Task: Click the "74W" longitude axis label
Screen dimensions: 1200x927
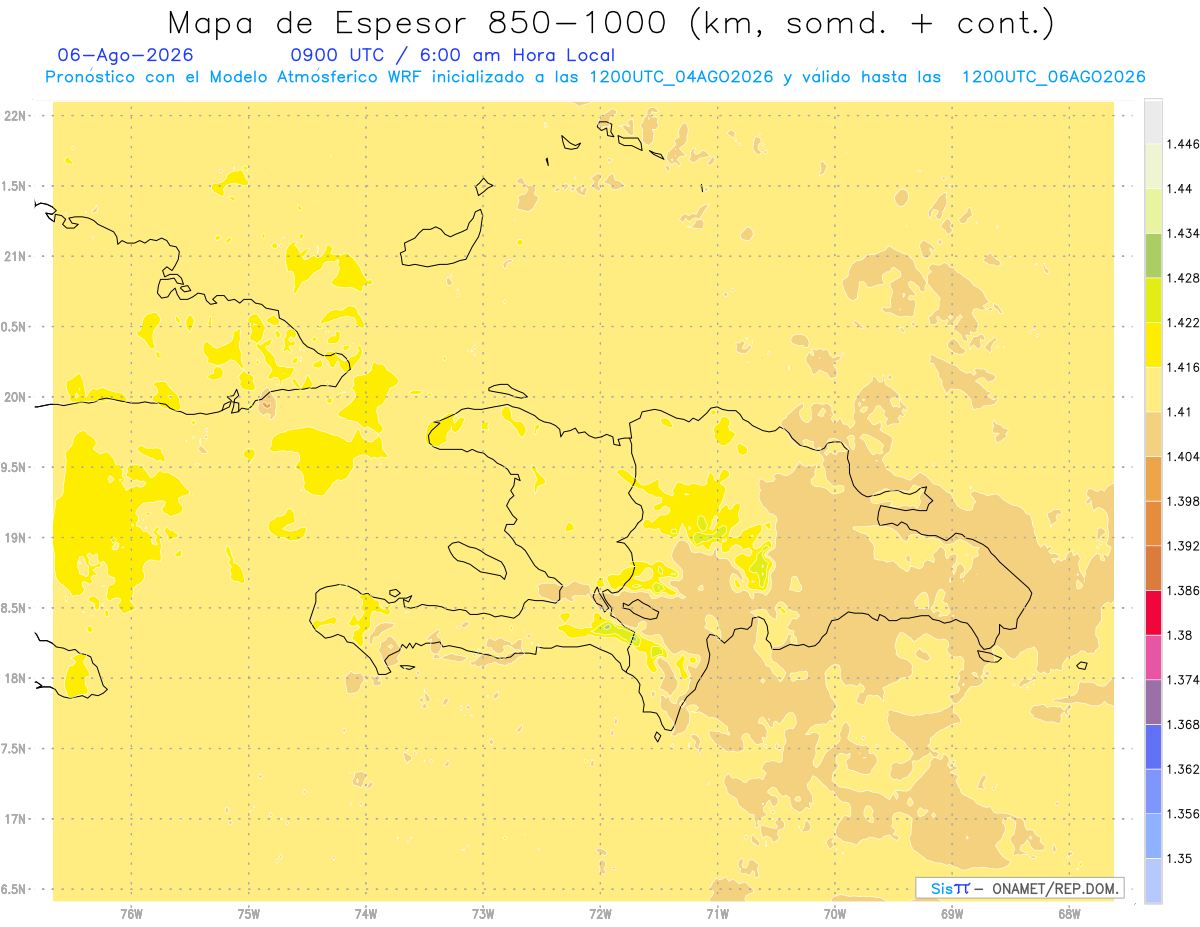Action: click(x=366, y=913)
